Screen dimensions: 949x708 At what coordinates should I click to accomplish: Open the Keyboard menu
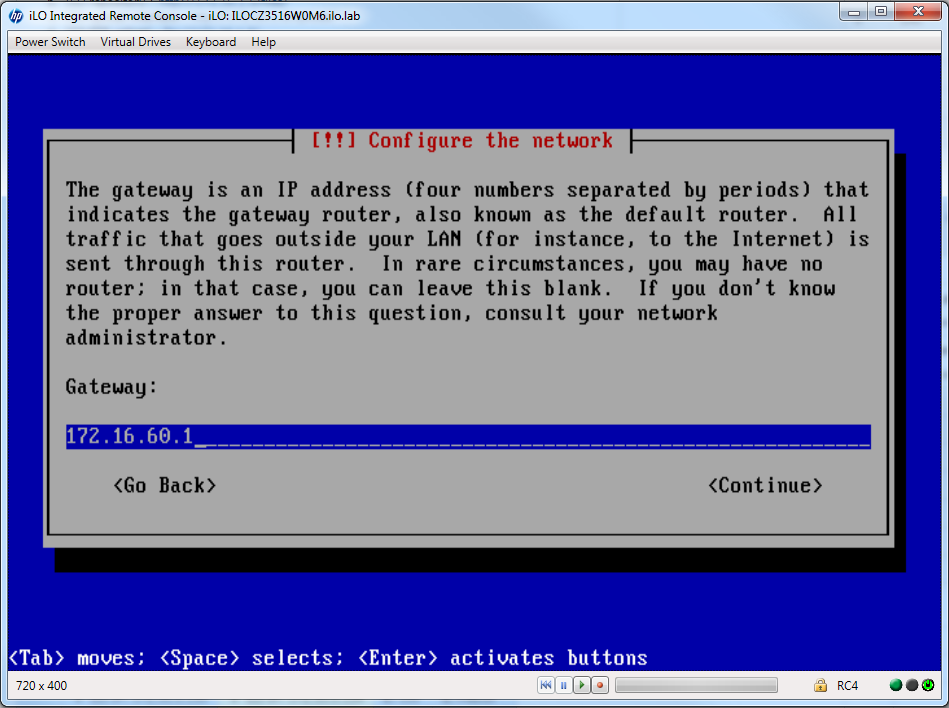pos(211,42)
